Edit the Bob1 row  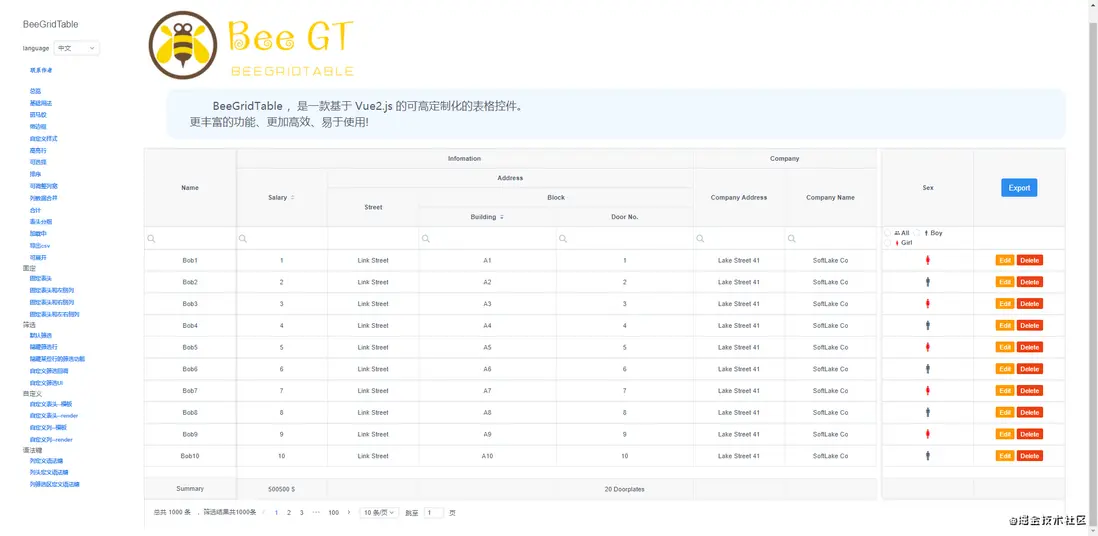[1005, 261]
